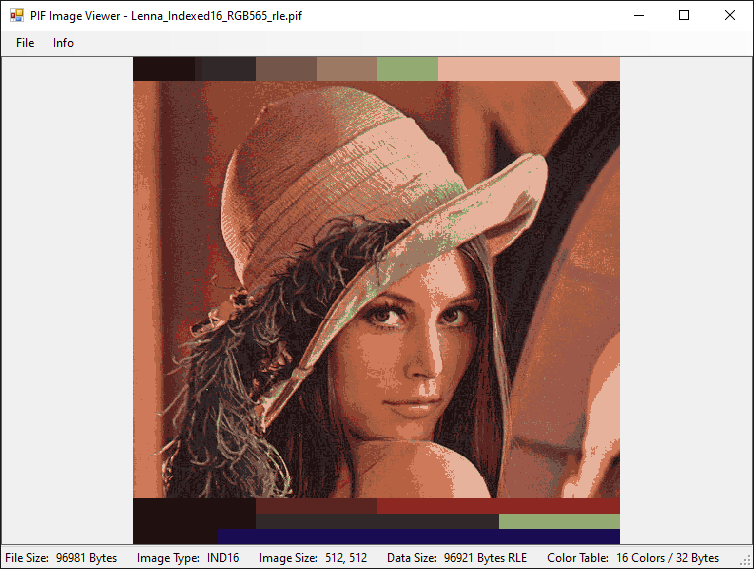Image resolution: width=754 pixels, height=569 pixels.
Task: Click 'Data Size: 96921 Bytes RLE' status entry
Action: point(457,558)
